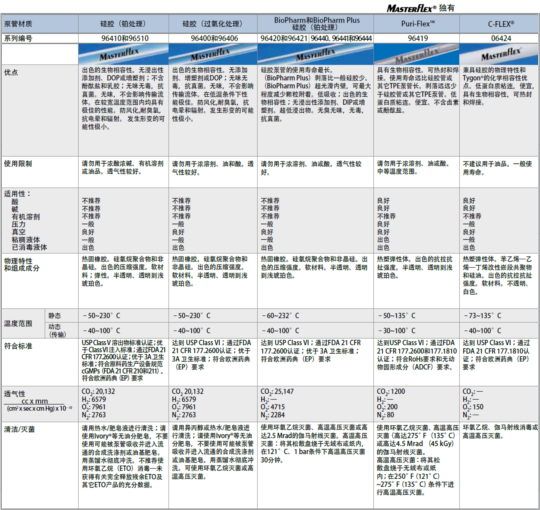Select −40~100°C in the C-FLEX column

pyautogui.click(x=482, y=331)
